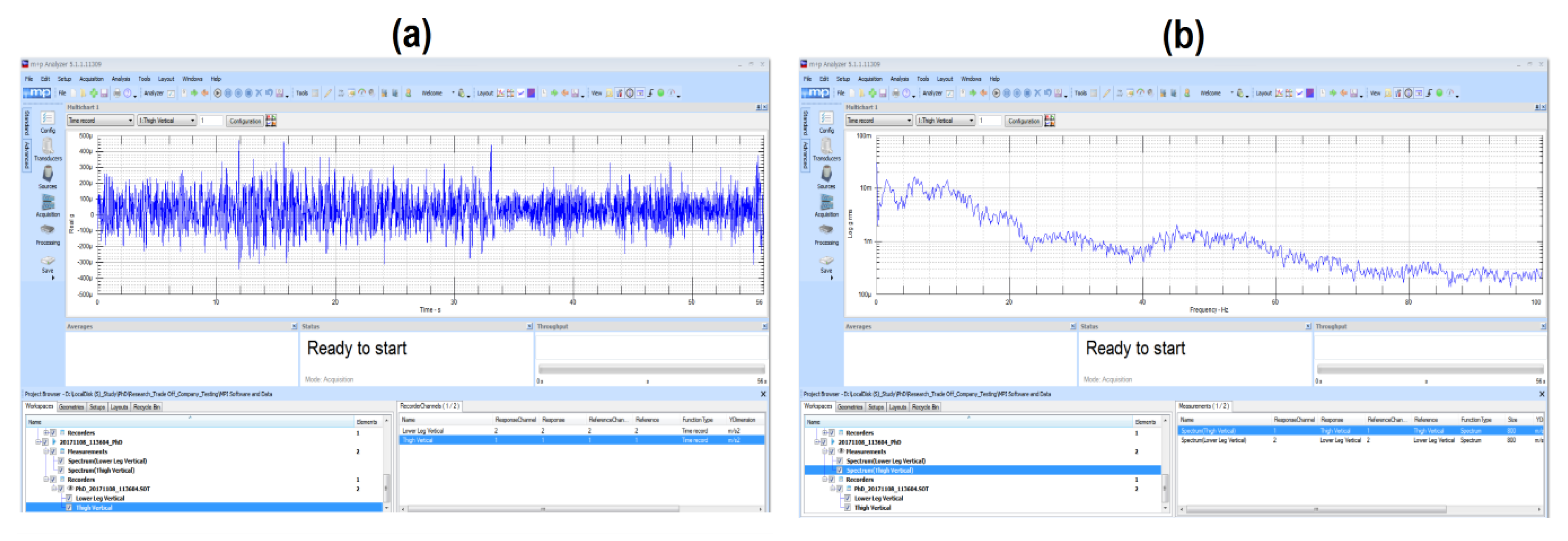
Task: Switch to Geometries tab in window (b)
Action: coord(850,407)
